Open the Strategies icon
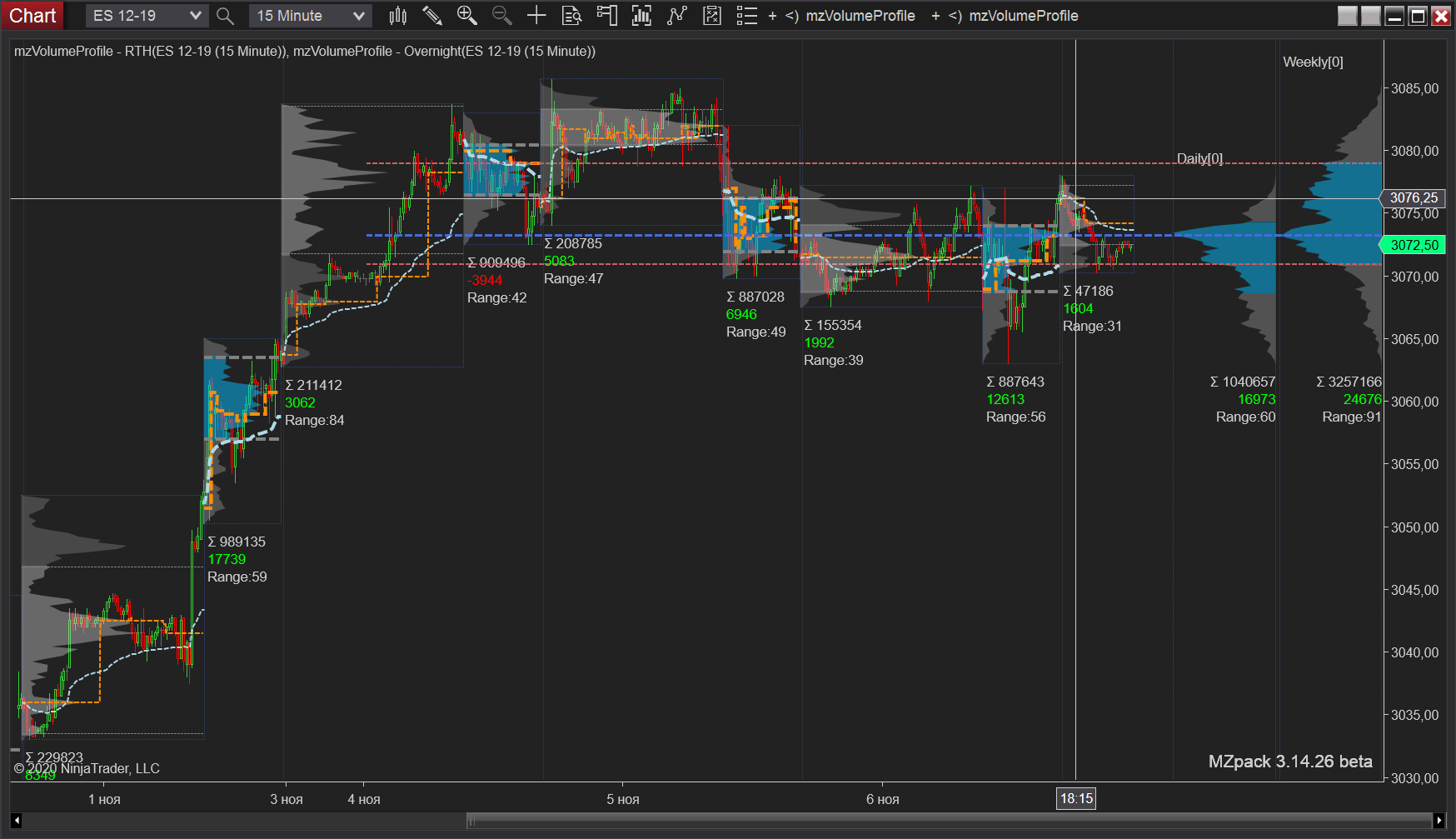 click(x=712, y=16)
